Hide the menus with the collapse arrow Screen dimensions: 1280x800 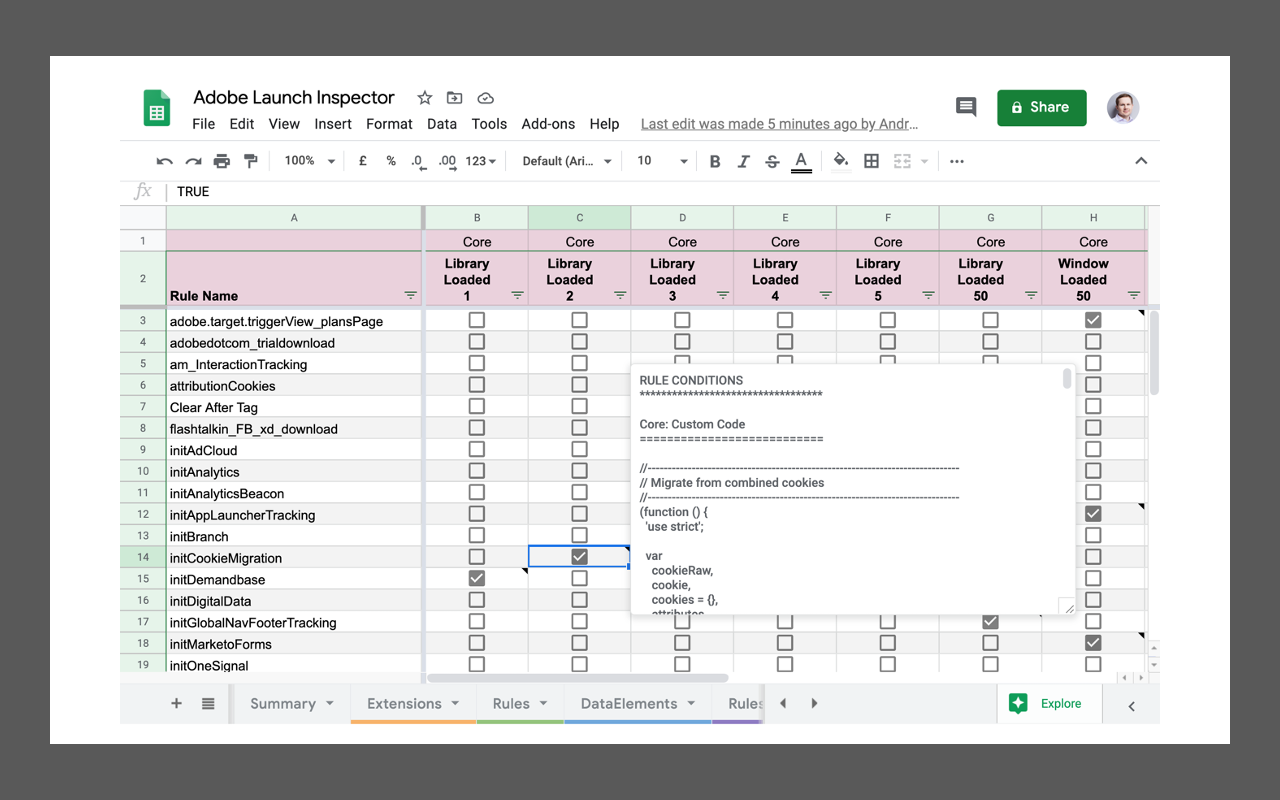1141,161
